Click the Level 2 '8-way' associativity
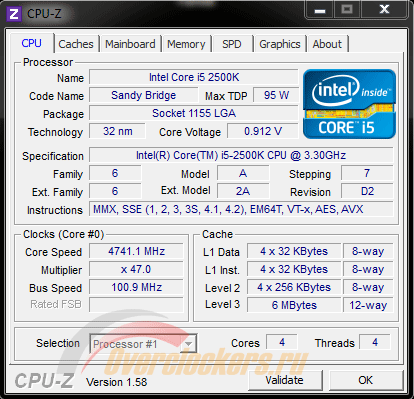 (x=368, y=287)
